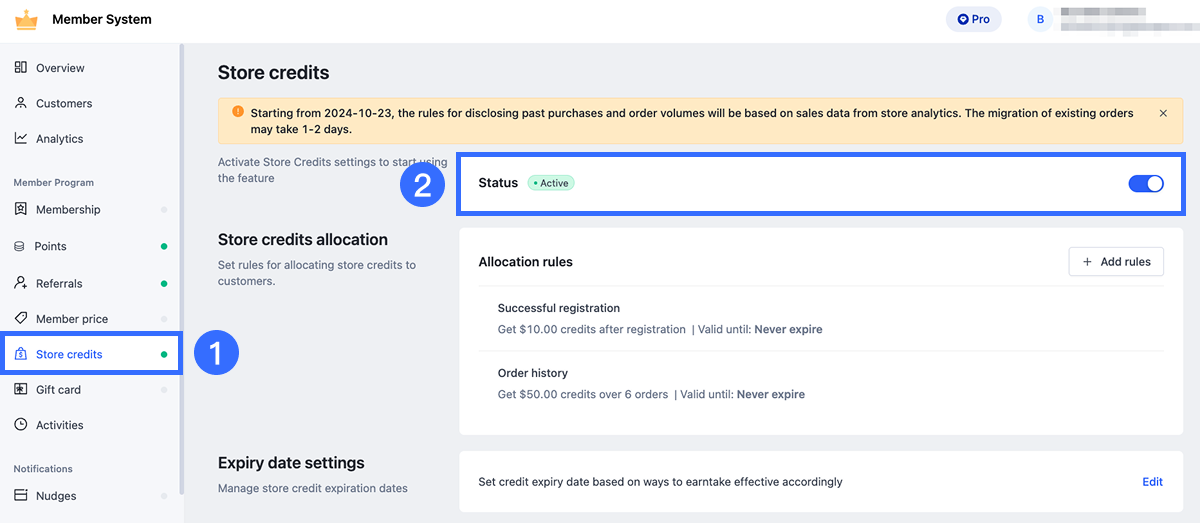Click the Points coin stack icon
The image size is (1200, 523).
pos(20,246)
